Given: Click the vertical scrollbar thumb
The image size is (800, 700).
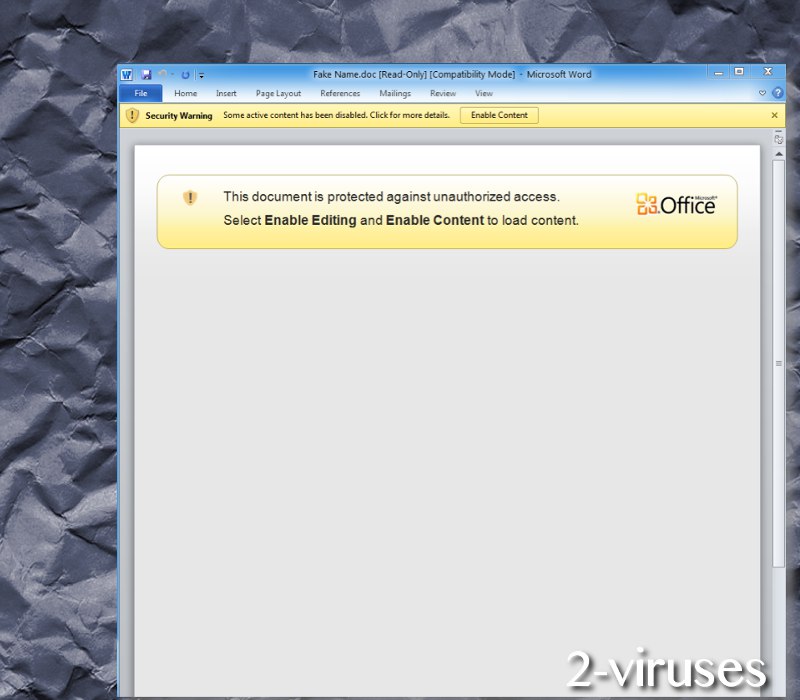Looking at the screenshot, I should 778,365.
